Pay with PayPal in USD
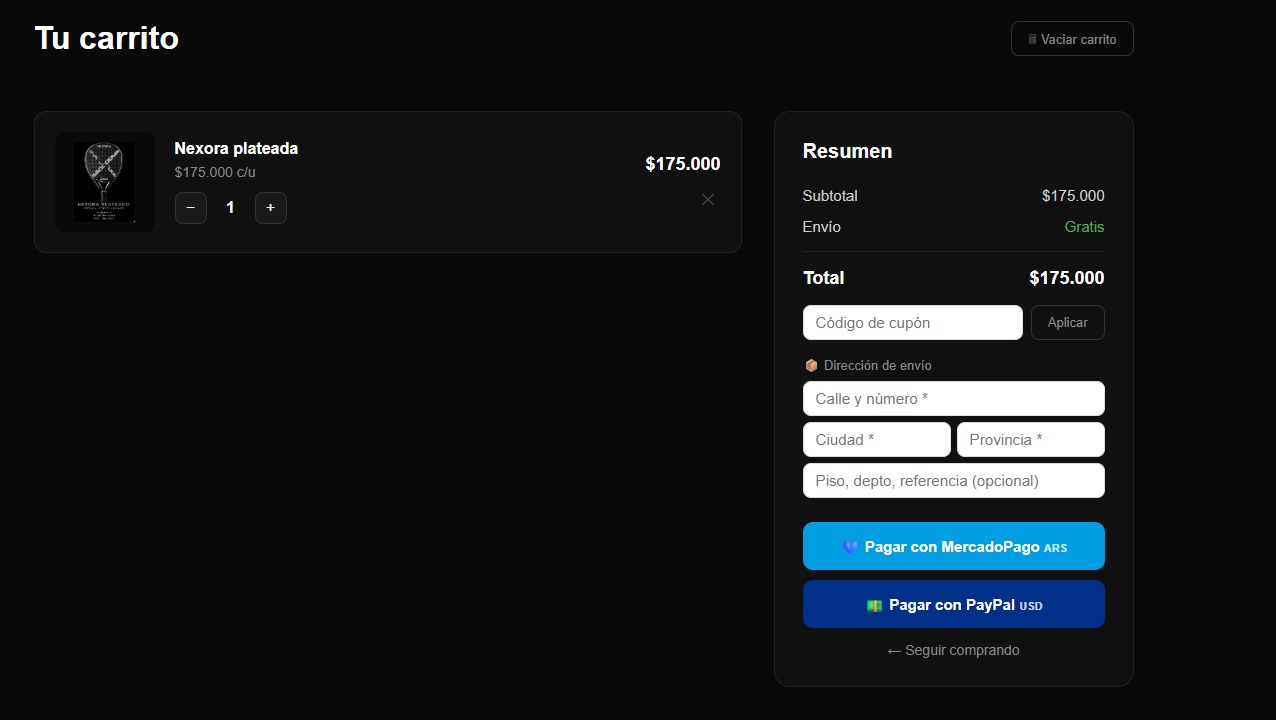The height and width of the screenshot is (720, 1276). pyautogui.click(x=954, y=604)
